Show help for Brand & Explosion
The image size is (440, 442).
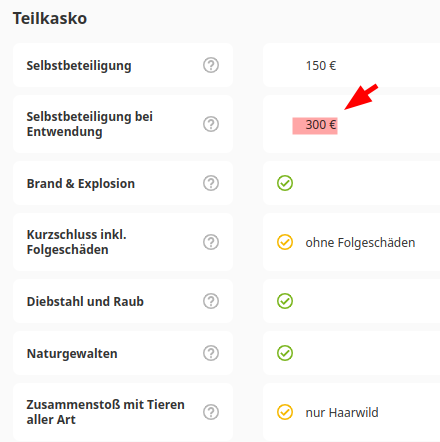211,183
